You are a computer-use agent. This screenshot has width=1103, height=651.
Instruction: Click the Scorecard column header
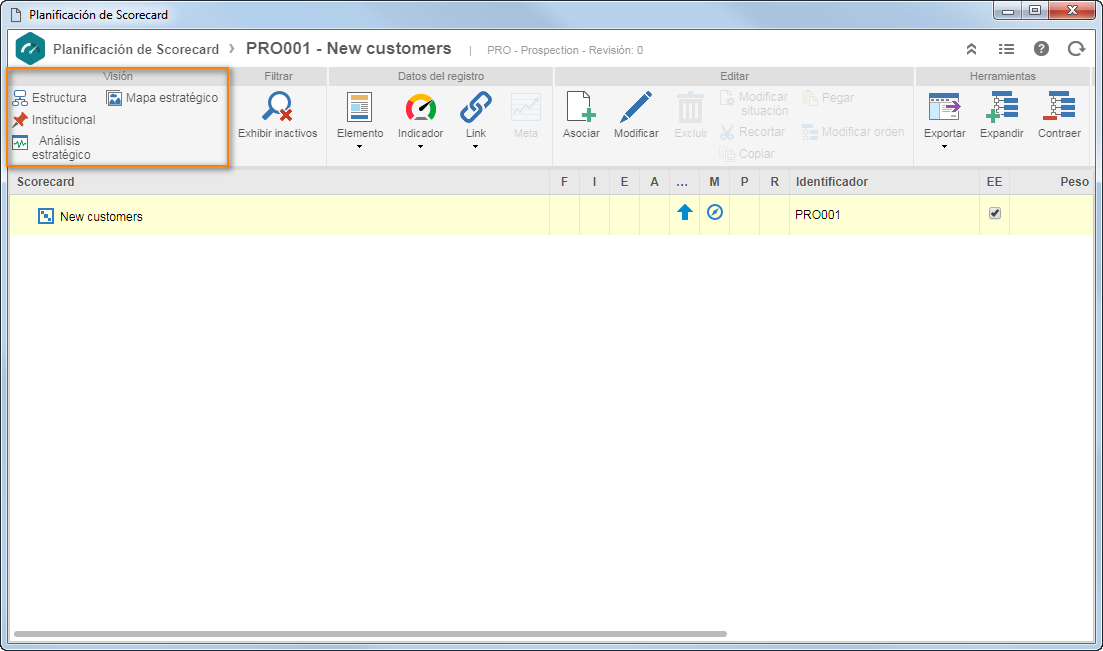[279, 182]
